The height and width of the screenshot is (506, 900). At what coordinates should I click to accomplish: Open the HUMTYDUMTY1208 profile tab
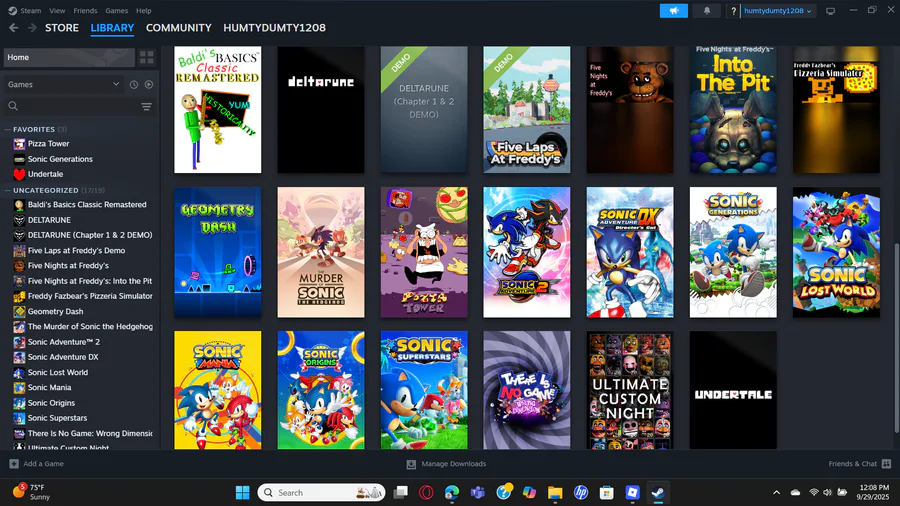(274, 28)
